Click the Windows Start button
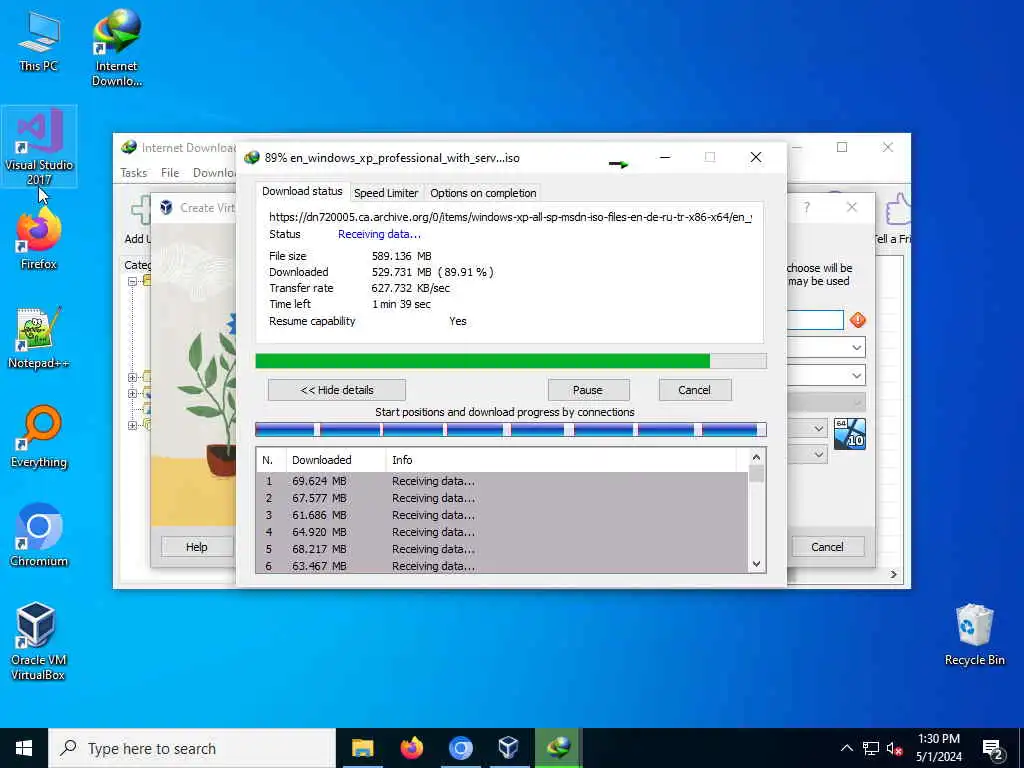This screenshot has width=1024, height=768. 24,748
